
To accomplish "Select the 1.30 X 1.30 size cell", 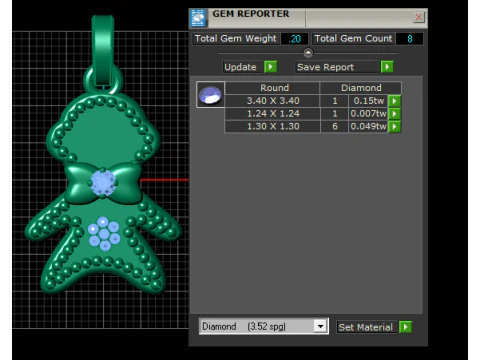I will (x=273, y=126).
